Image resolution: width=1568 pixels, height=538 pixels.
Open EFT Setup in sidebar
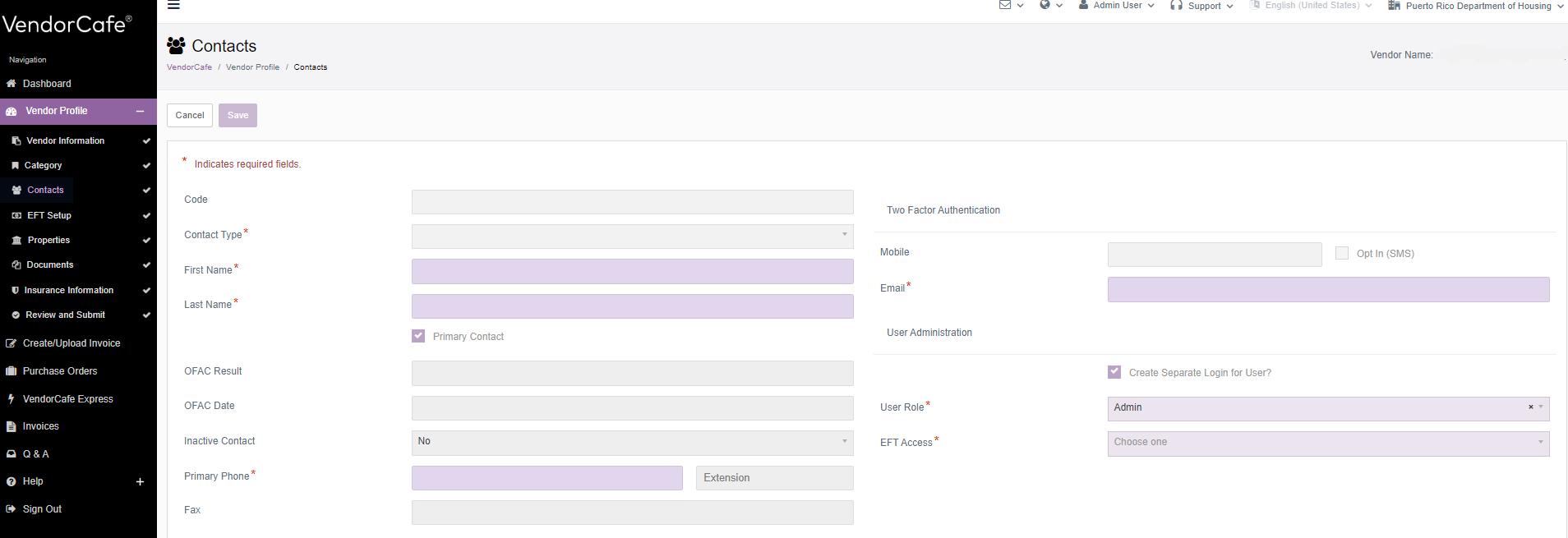click(x=49, y=215)
